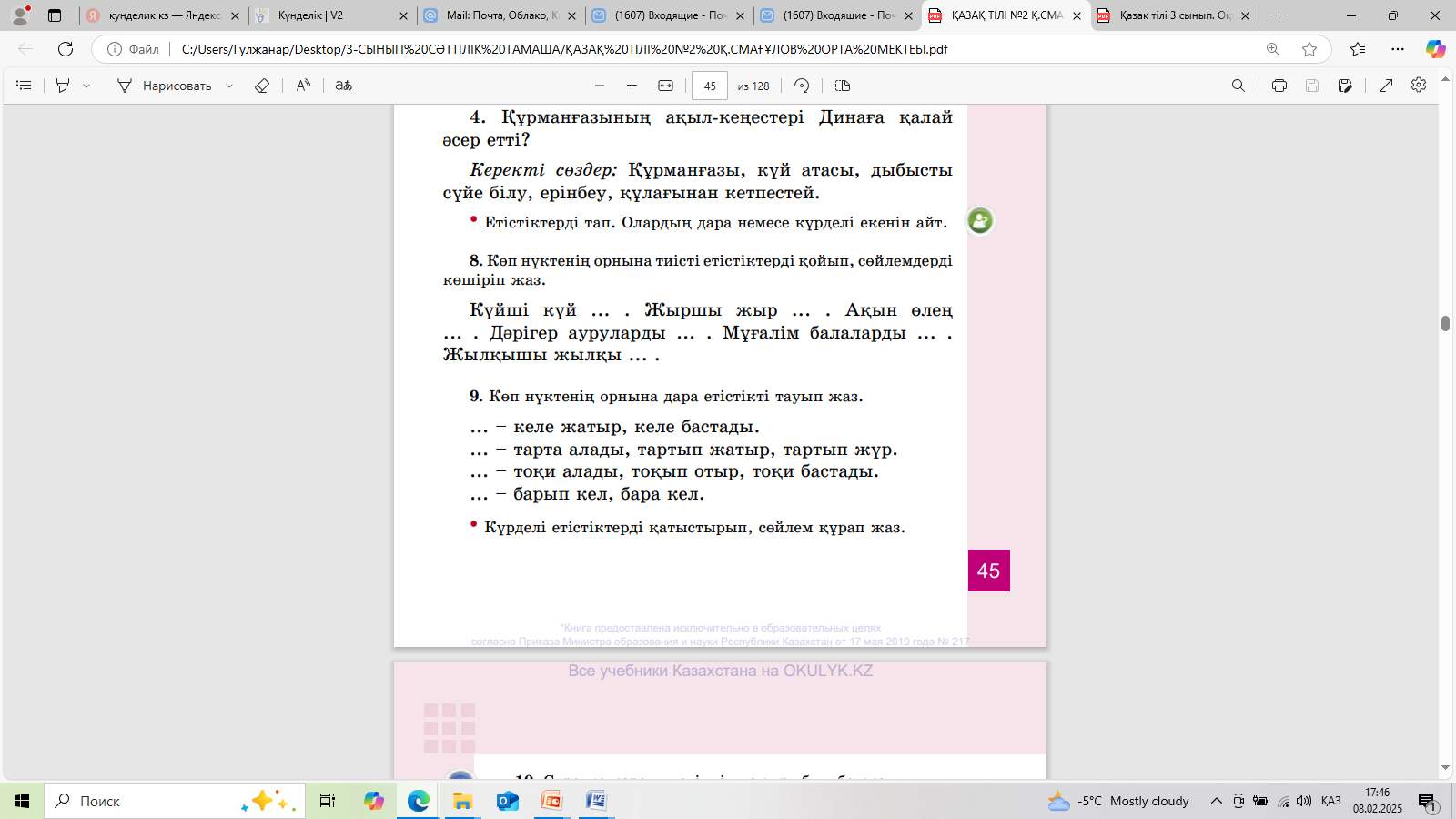1456x819 pixels.
Task: Click the taskbar Поиск search box
Action: (173, 801)
